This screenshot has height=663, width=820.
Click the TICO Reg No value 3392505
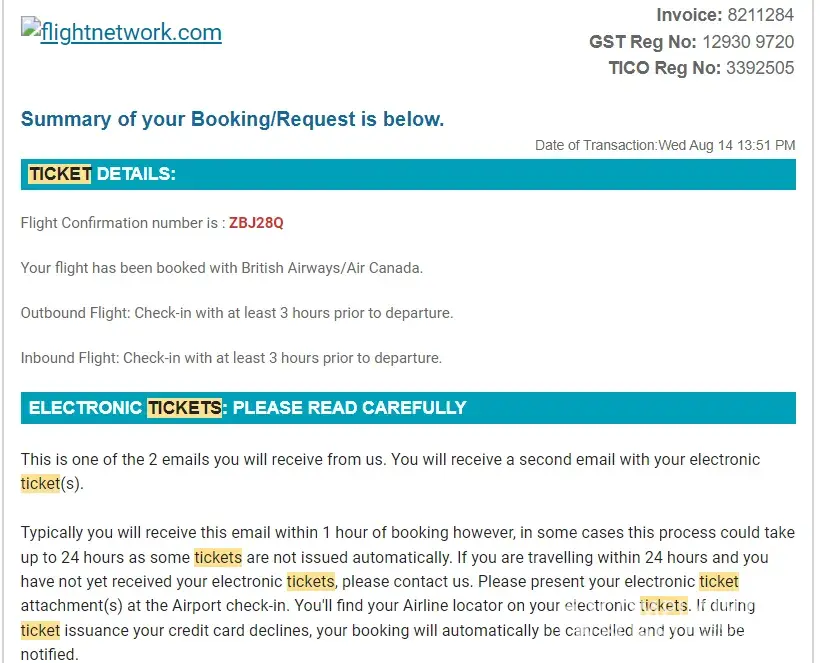tap(759, 68)
